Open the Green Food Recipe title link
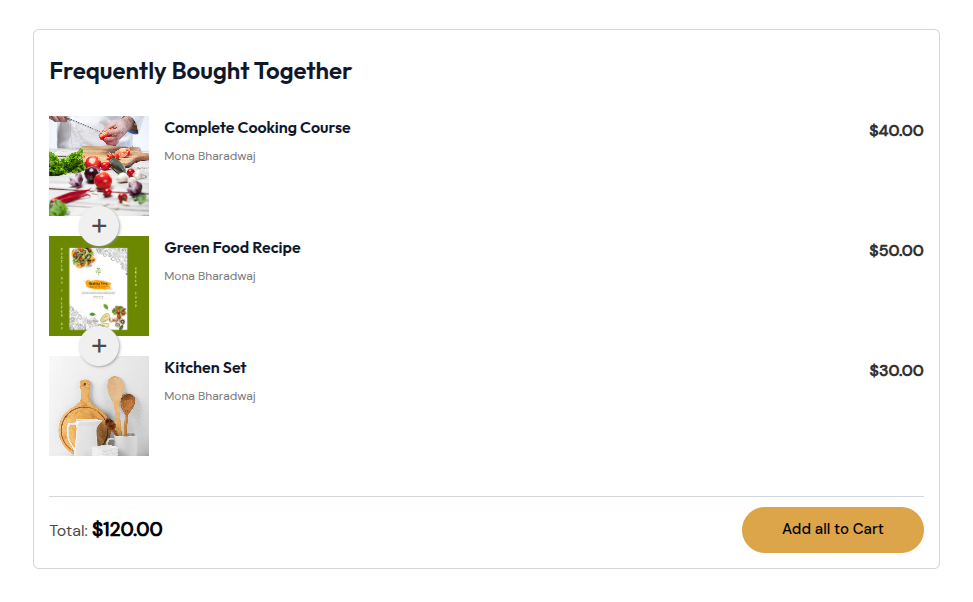 232,248
